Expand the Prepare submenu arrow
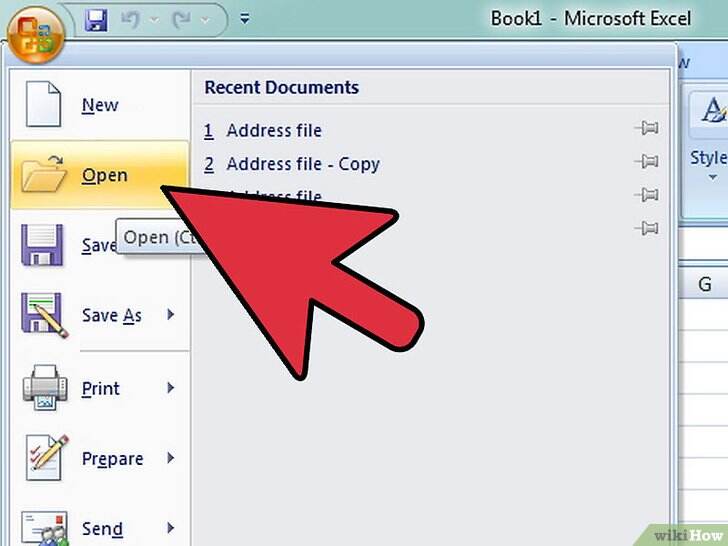 (171, 458)
